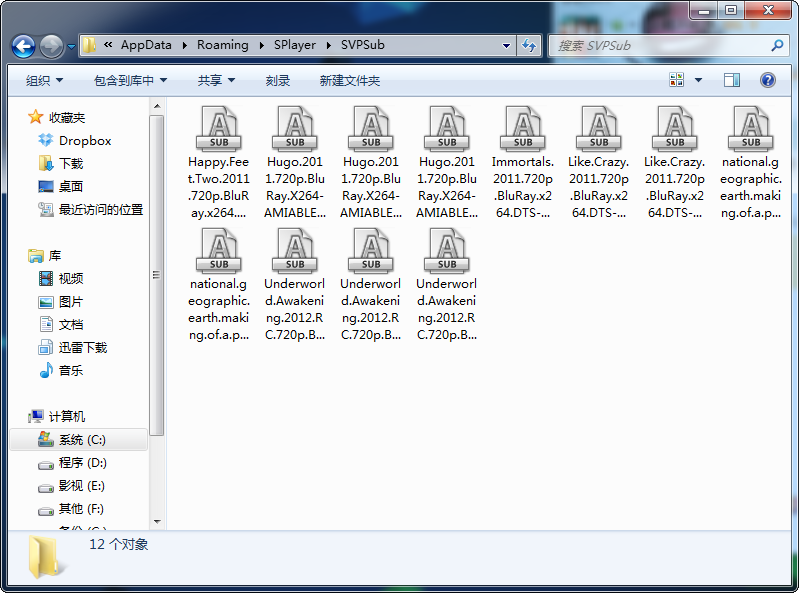Navigate to AppData in the breadcrumb

146,45
